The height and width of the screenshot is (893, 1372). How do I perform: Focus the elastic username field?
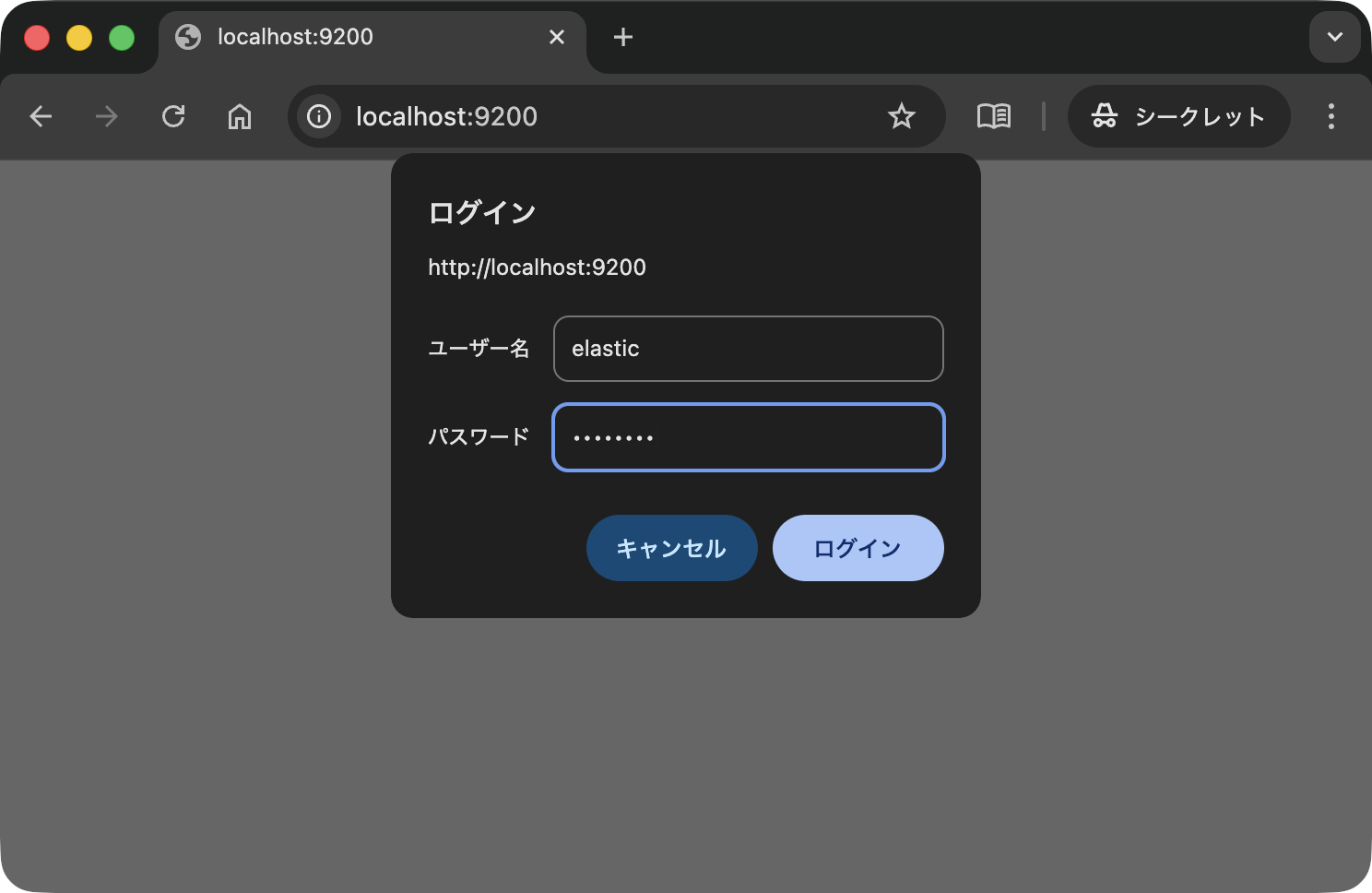748,349
